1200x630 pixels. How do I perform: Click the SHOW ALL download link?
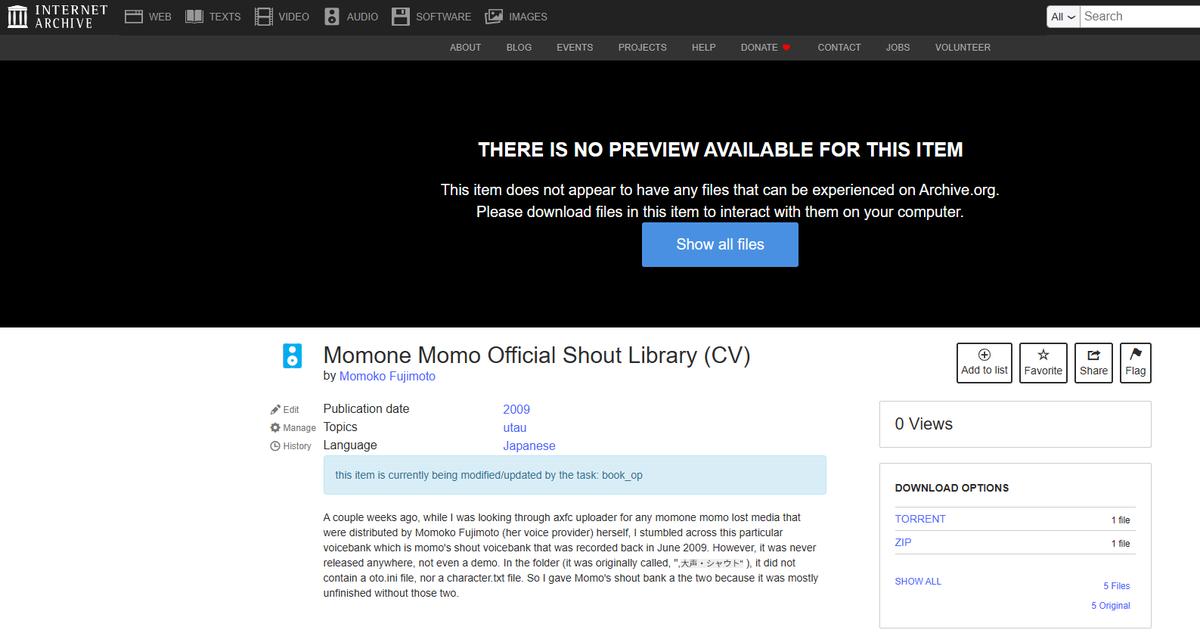coord(918,581)
